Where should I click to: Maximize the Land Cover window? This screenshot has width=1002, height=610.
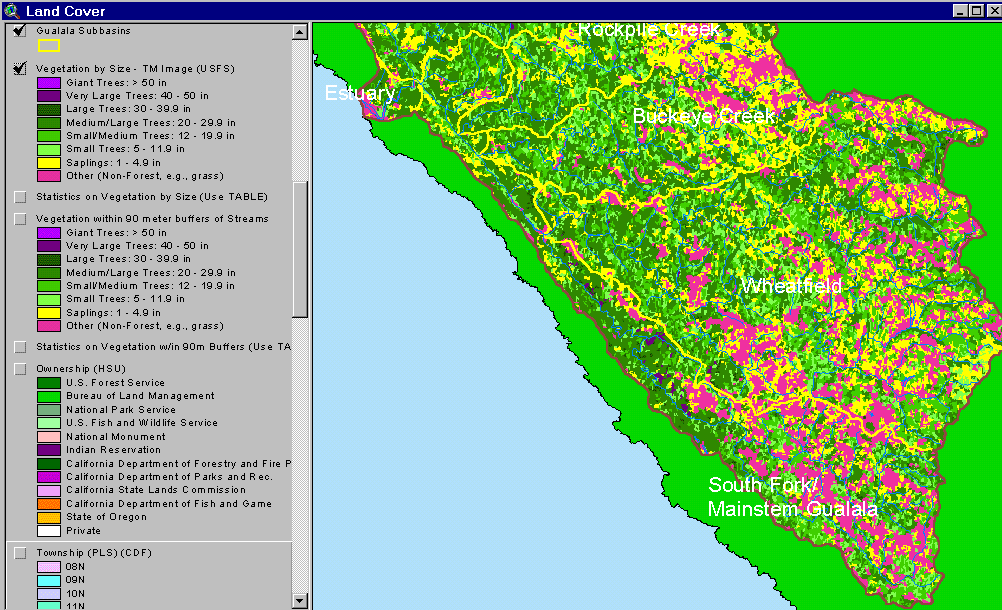(x=976, y=11)
